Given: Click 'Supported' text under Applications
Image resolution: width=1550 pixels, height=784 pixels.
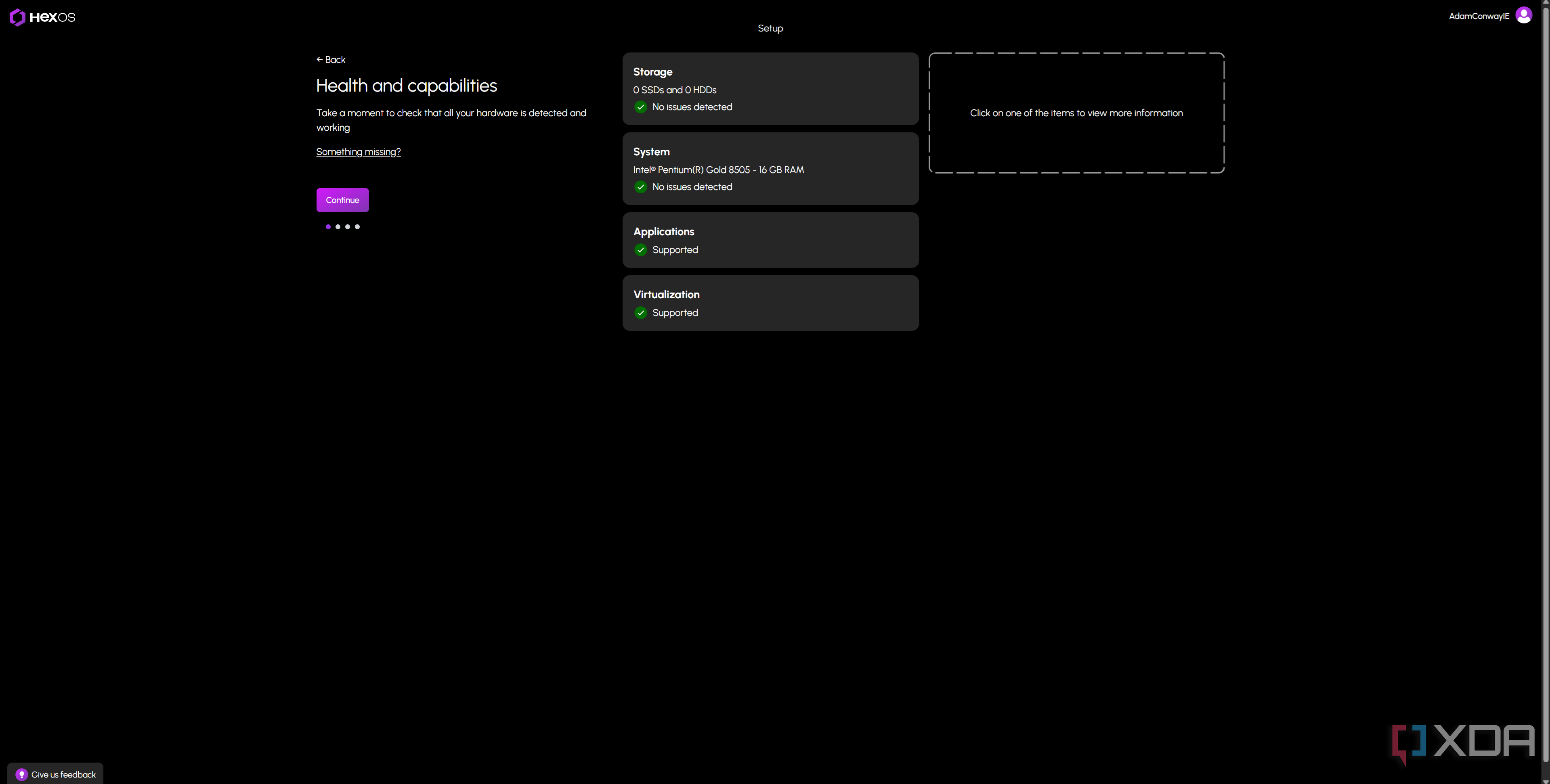Looking at the screenshot, I should click(x=675, y=250).
